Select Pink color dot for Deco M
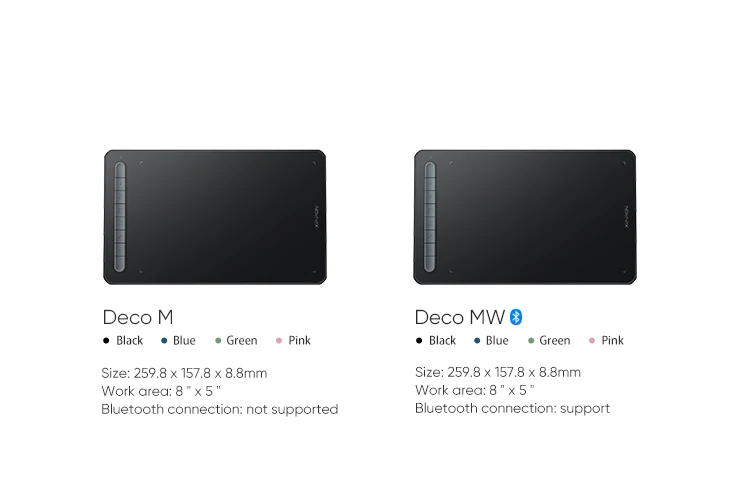Screen dimensions: 750x486 (279, 341)
